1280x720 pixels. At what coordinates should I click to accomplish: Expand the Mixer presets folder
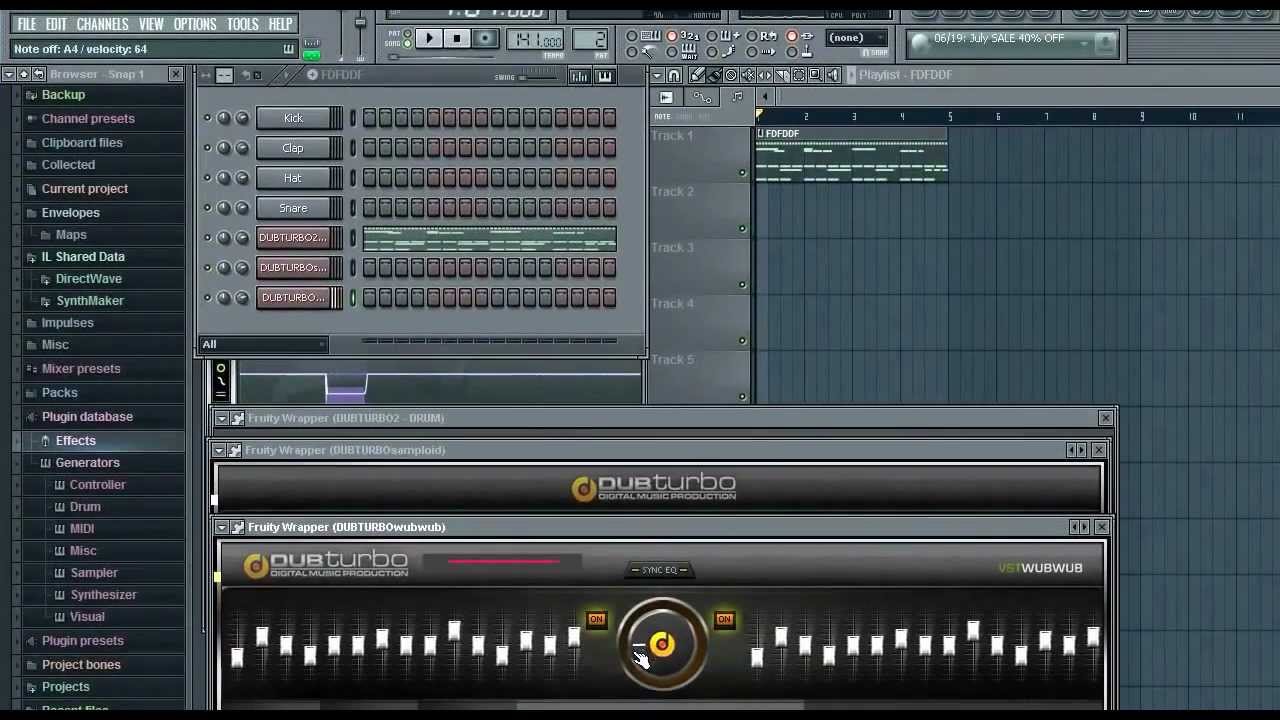point(81,369)
